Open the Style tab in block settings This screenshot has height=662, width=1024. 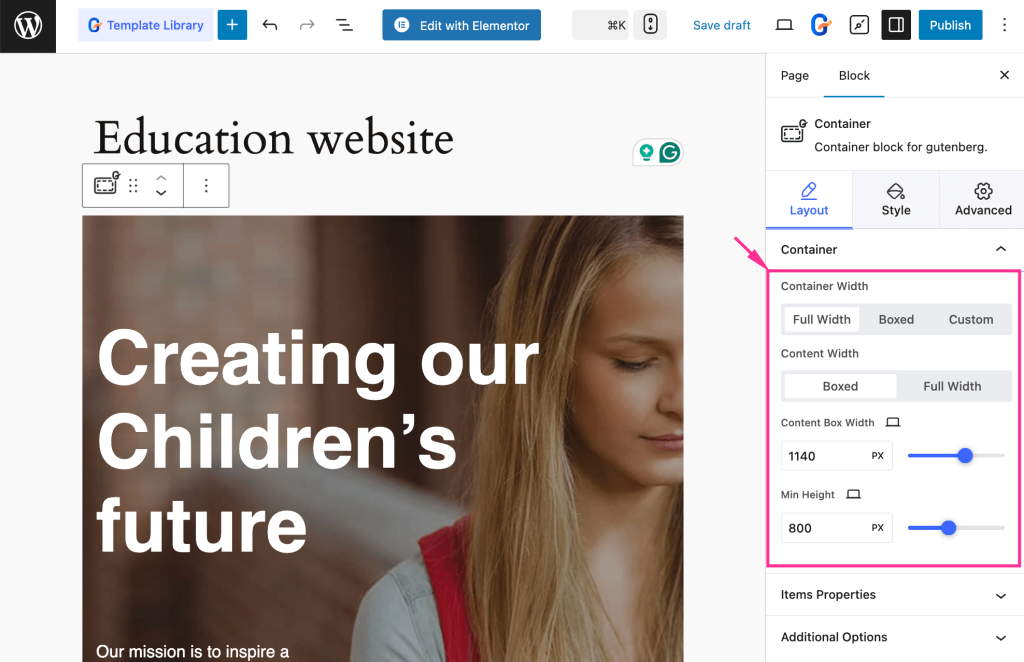[895, 199]
